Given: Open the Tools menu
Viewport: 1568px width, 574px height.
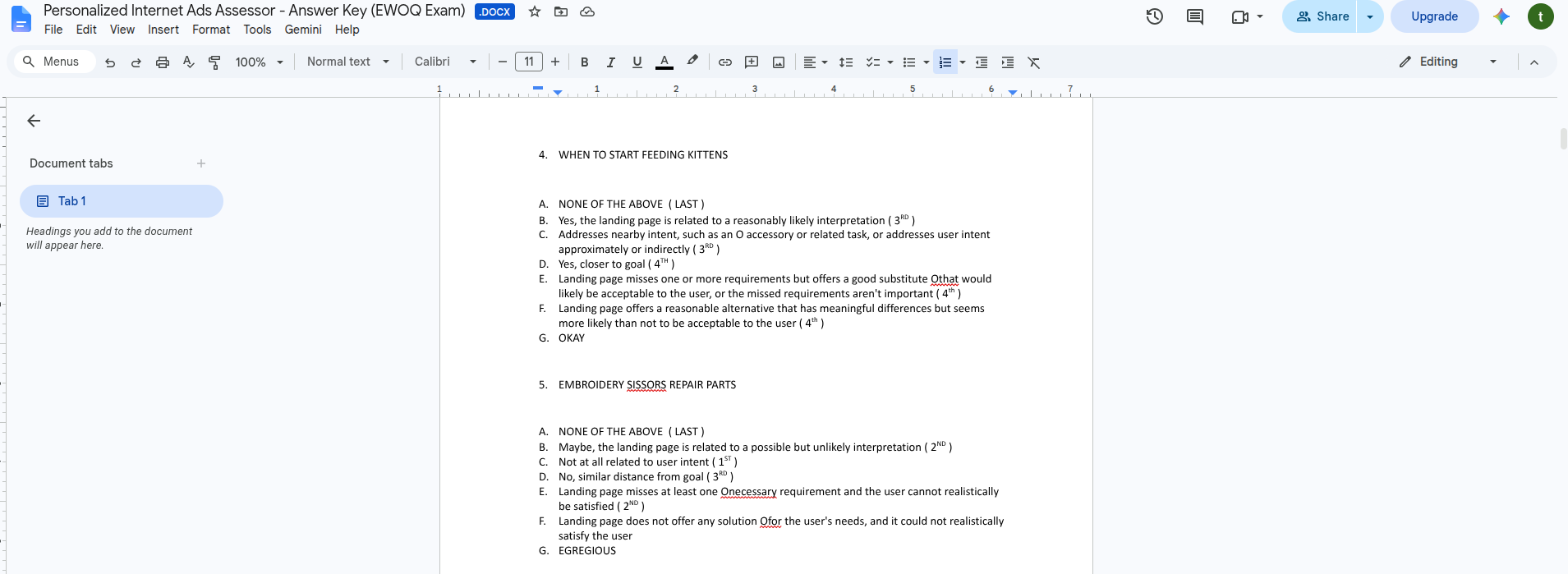Looking at the screenshot, I should tap(257, 30).
